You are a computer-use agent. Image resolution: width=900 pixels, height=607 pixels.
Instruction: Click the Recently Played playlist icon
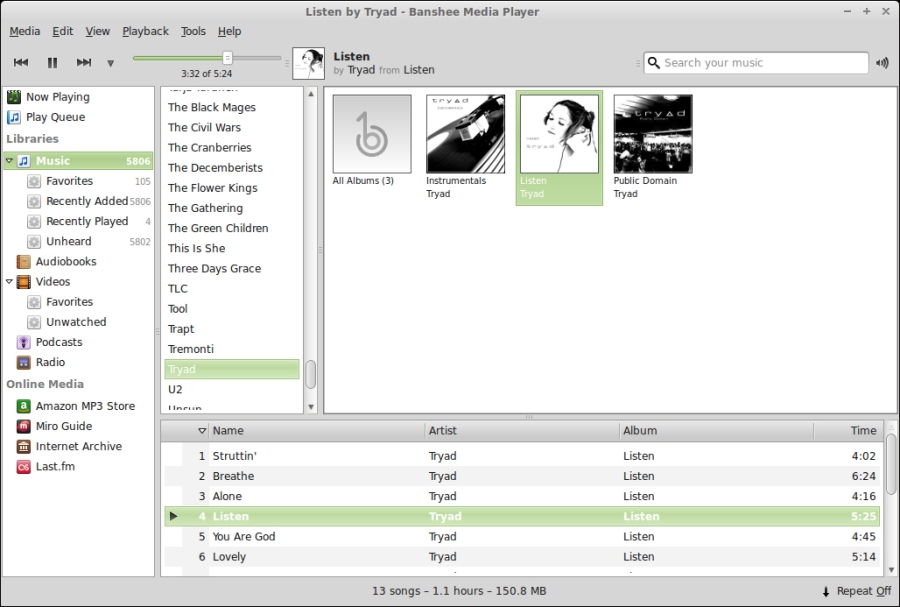34,221
